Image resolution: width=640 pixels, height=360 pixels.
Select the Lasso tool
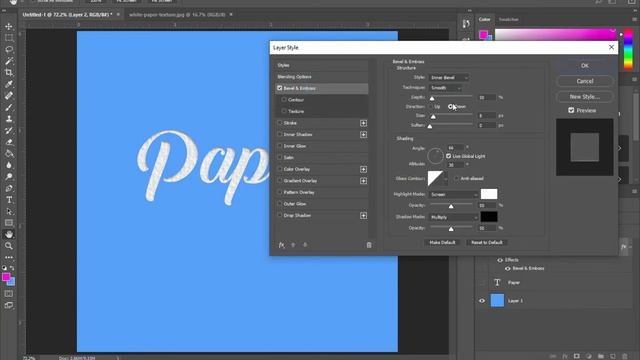coord(9,49)
